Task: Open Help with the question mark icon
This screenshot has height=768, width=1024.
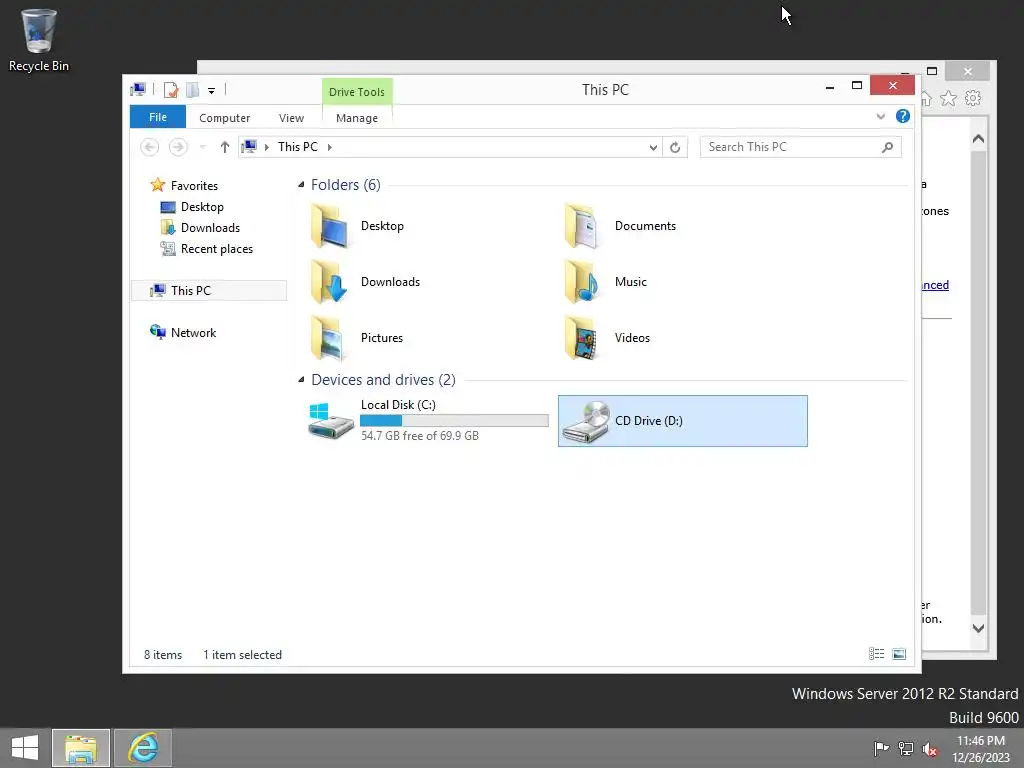Action: 903,116
